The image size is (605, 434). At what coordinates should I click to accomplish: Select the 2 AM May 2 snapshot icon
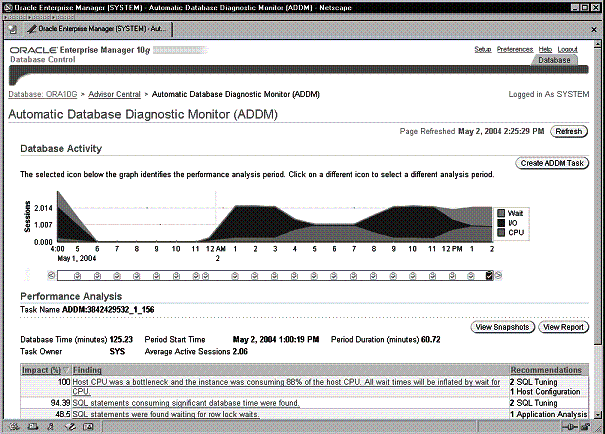tap(255, 276)
